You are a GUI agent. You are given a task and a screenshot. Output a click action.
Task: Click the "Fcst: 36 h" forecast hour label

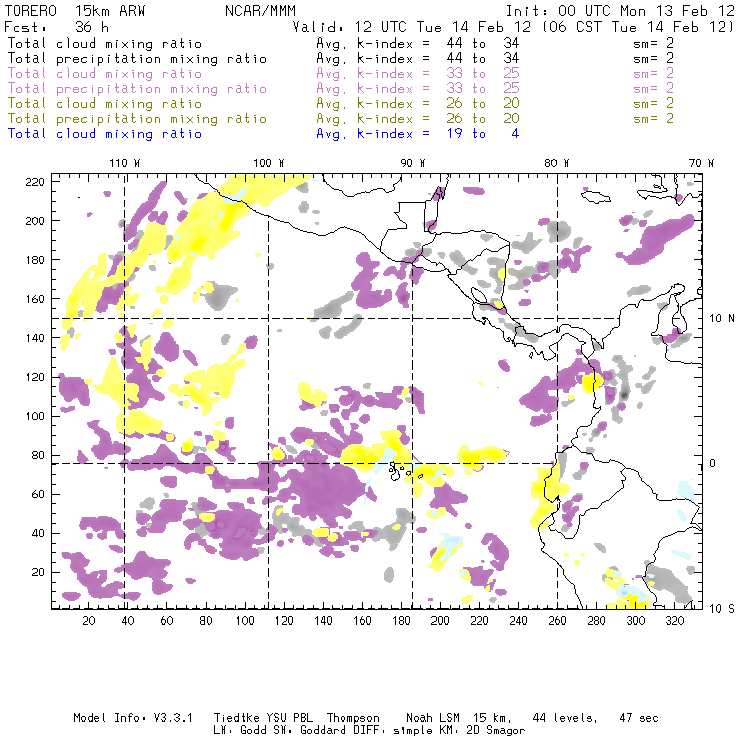(56, 27)
